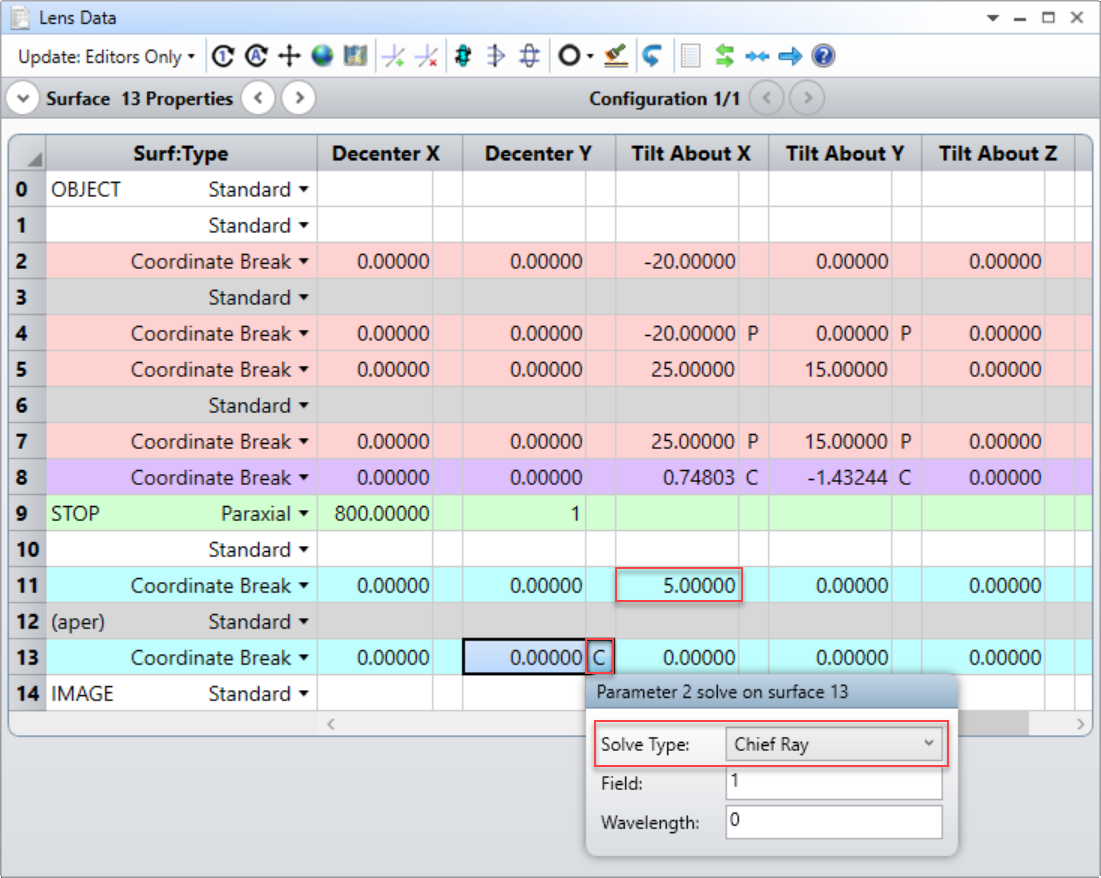1101x878 pixels.
Task: Click the map icon in the toolbar
Action: coord(355,56)
